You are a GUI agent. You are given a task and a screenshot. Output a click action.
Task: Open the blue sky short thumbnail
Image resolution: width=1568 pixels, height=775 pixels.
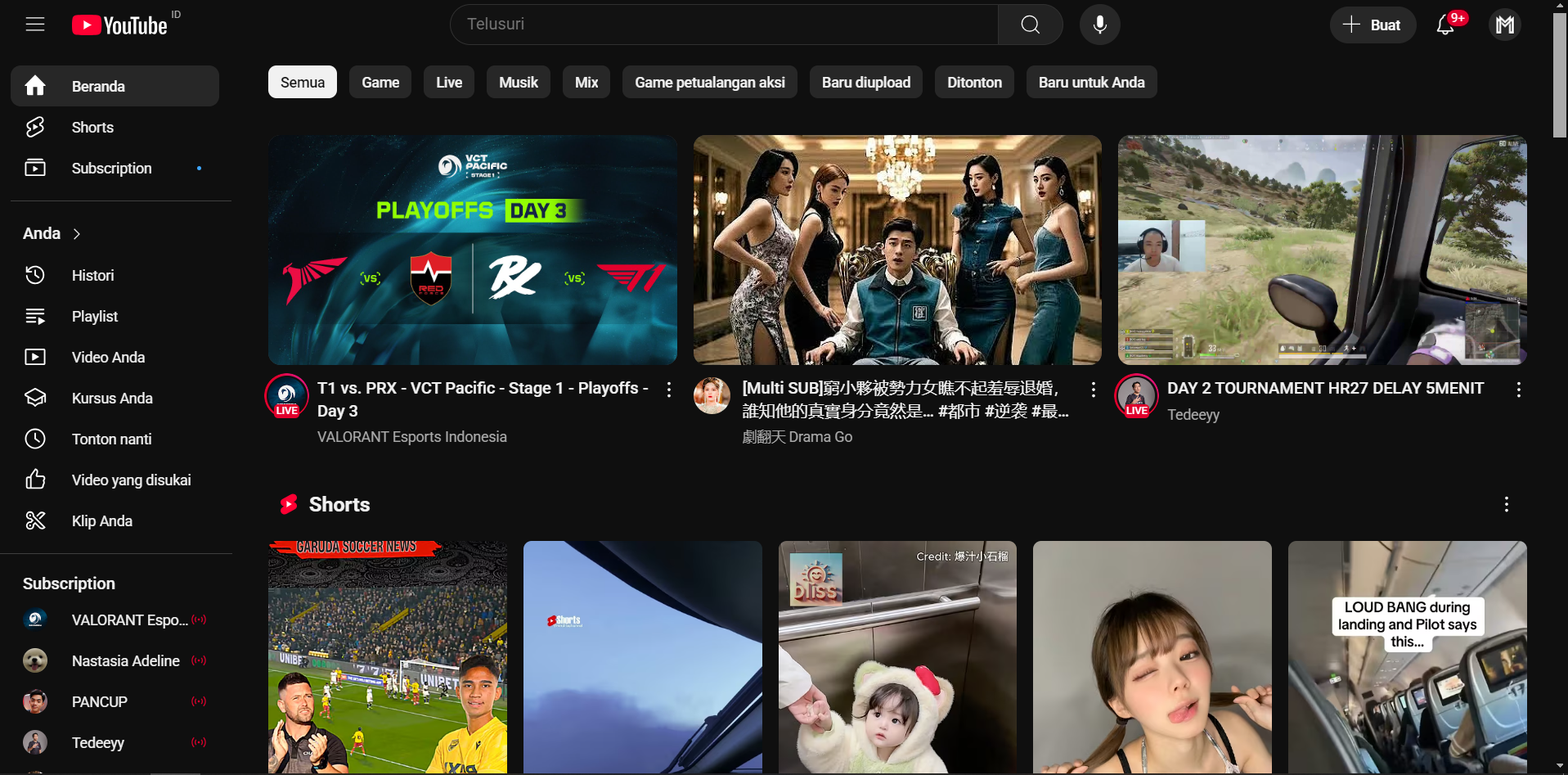pyautogui.click(x=643, y=657)
